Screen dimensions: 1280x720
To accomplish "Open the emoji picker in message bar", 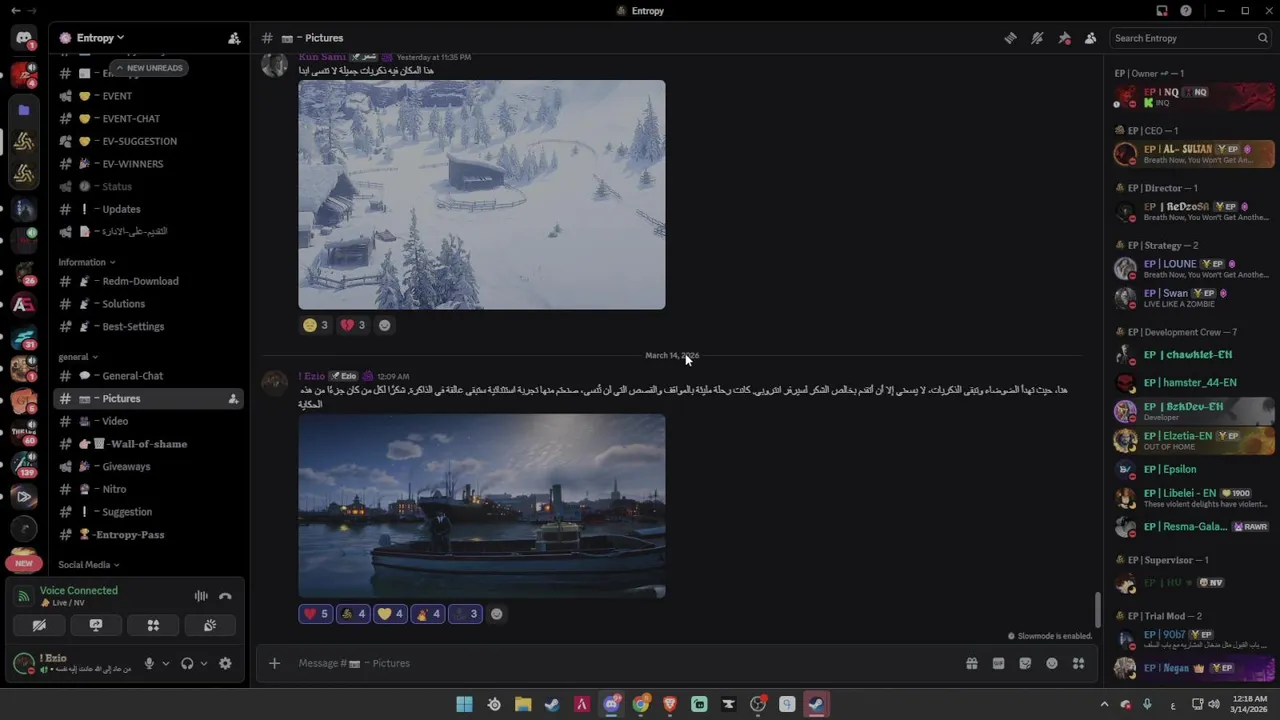I will (x=1052, y=663).
